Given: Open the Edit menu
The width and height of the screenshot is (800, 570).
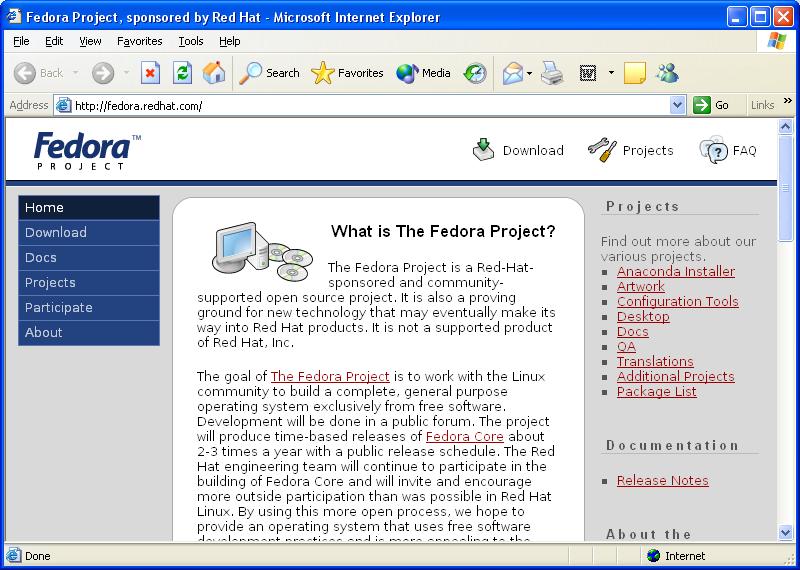Looking at the screenshot, I should (54, 41).
